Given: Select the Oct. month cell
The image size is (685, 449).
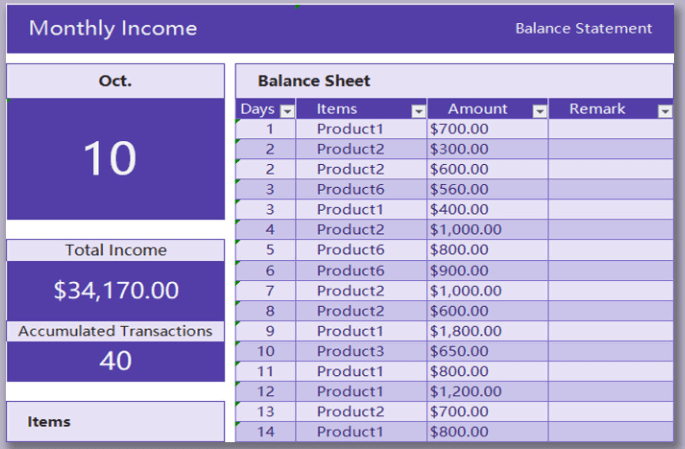Looking at the screenshot, I should point(115,81).
